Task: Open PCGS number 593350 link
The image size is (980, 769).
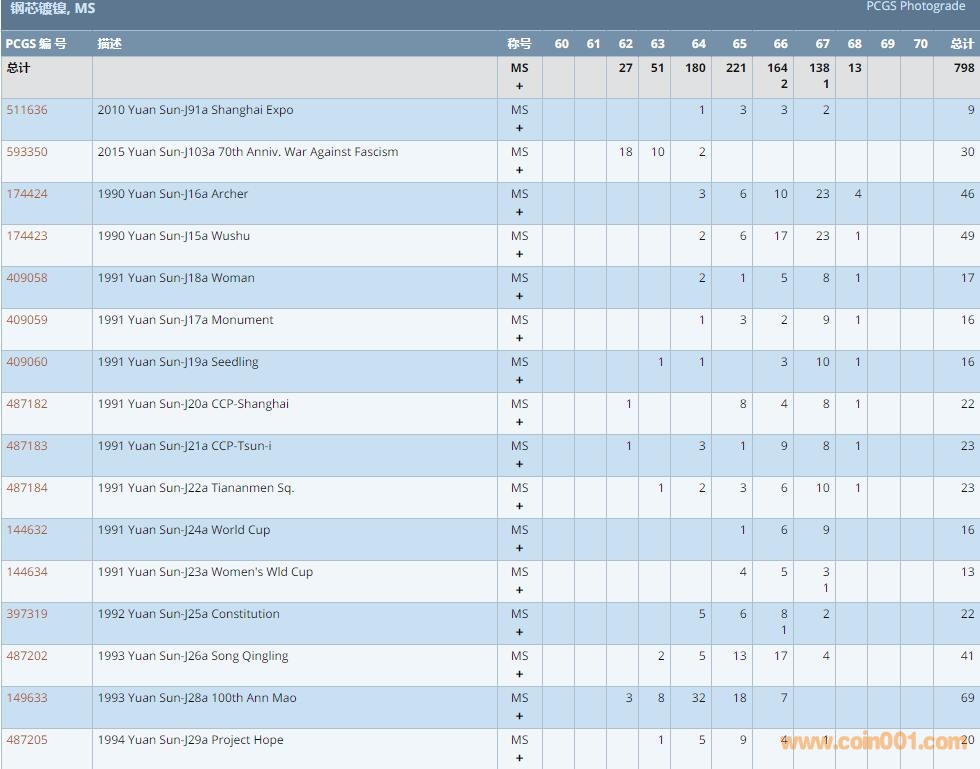Action: (27, 152)
